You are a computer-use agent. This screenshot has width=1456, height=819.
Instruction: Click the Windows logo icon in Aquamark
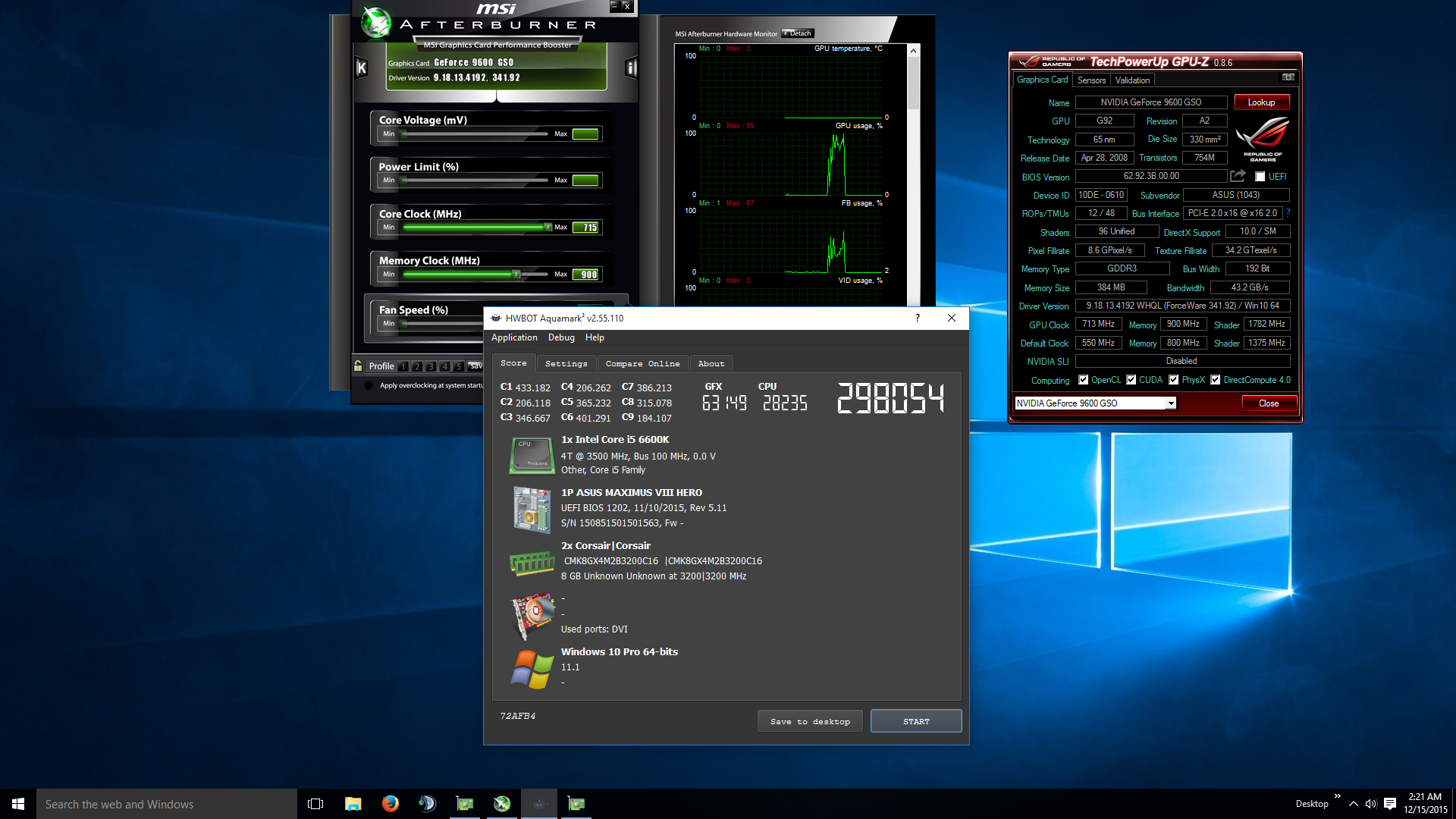point(532,669)
